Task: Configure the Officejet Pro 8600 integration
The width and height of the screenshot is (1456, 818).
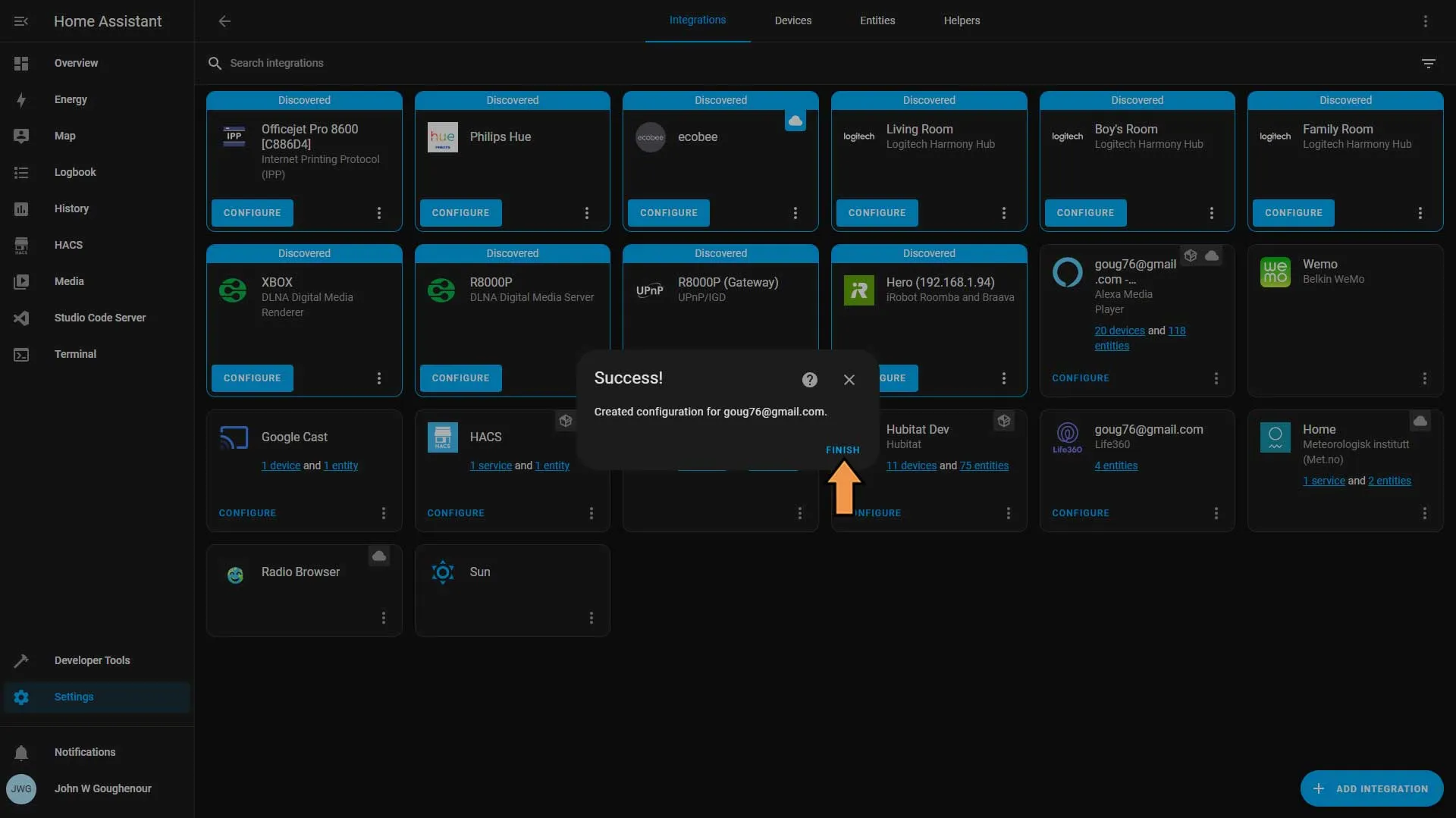Action: pos(253,213)
